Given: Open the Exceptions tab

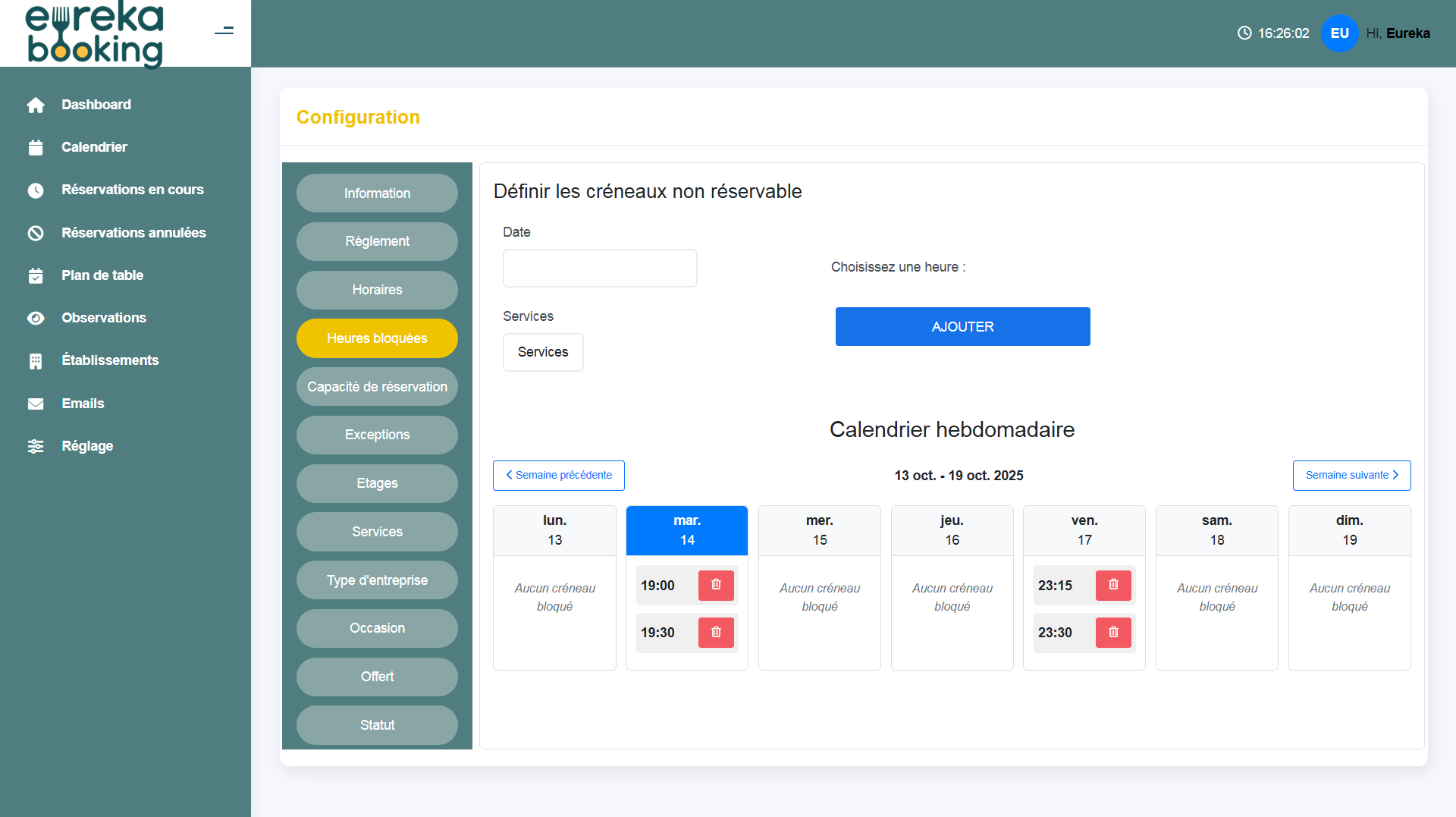Looking at the screenshot, I should pos(377,435).
